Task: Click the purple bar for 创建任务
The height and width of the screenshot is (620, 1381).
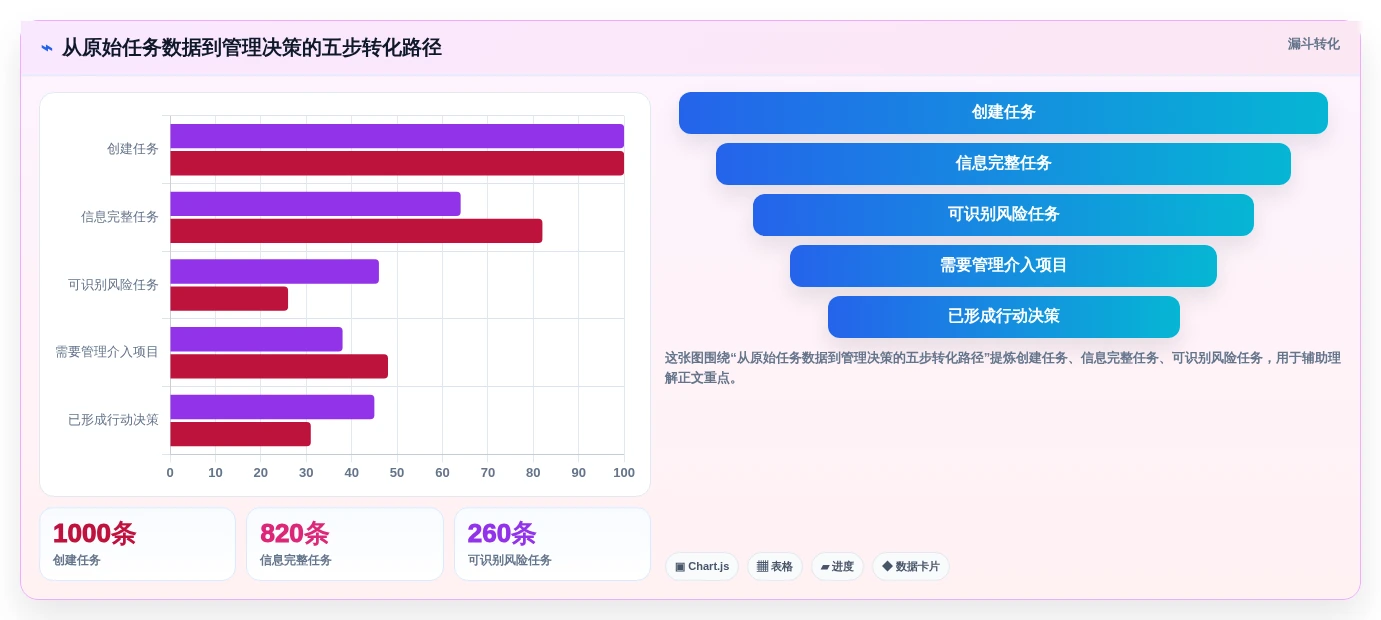Action: click(x=397, y=136)
